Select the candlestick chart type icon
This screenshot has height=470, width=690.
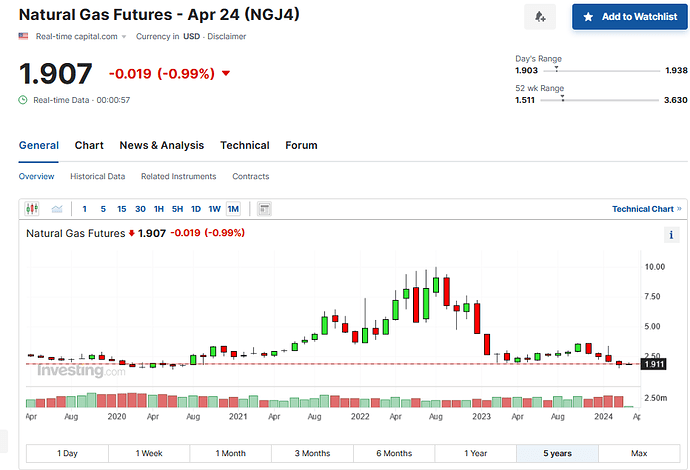click(x=32, y=209)
